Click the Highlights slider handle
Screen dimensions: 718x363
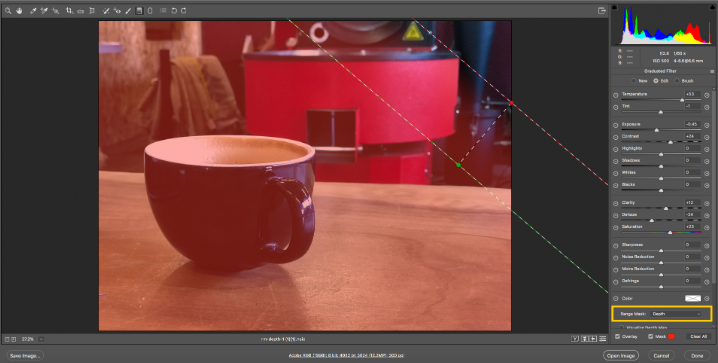tap(661, 154)
